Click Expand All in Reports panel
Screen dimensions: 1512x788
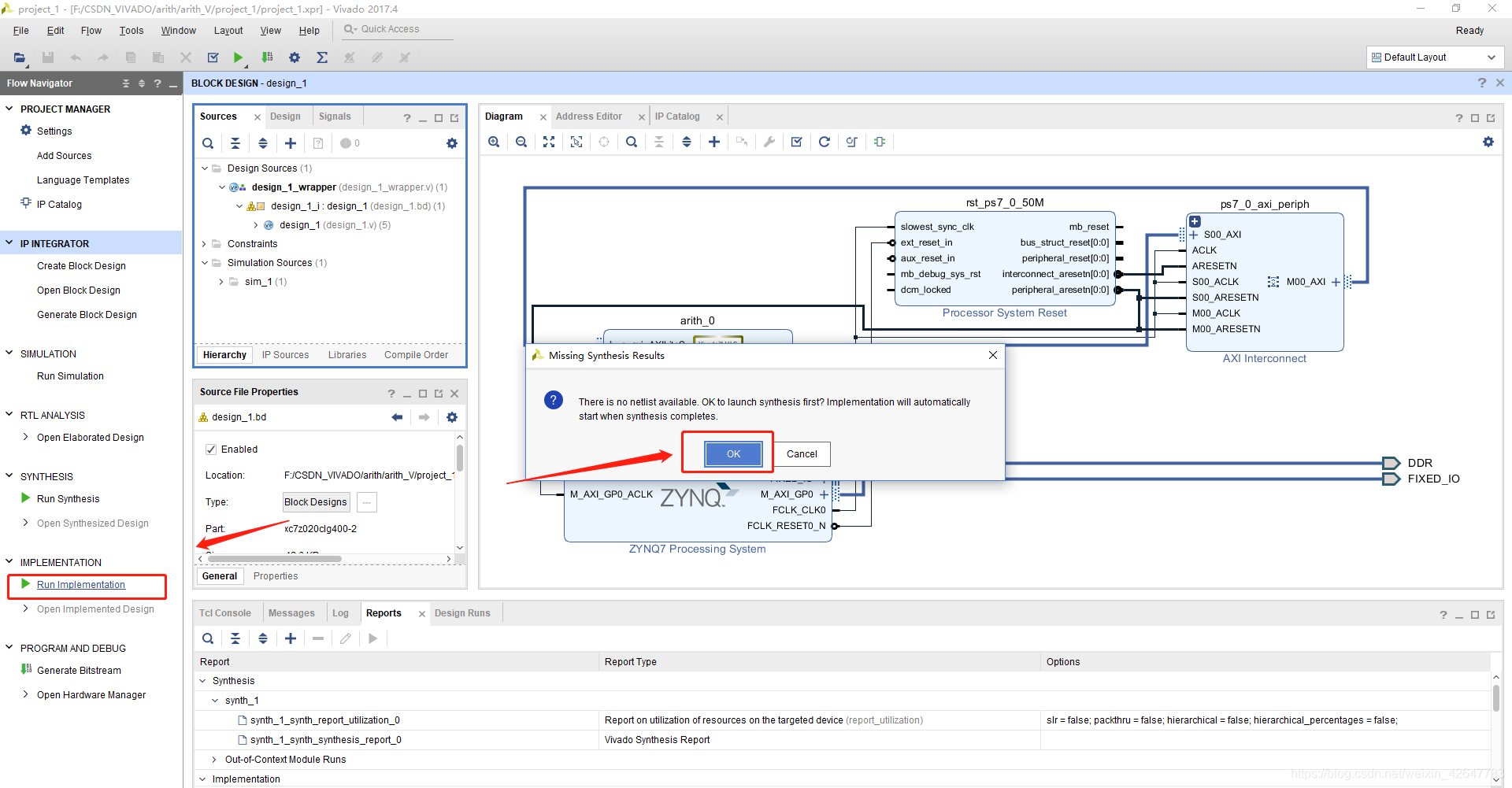263,638
